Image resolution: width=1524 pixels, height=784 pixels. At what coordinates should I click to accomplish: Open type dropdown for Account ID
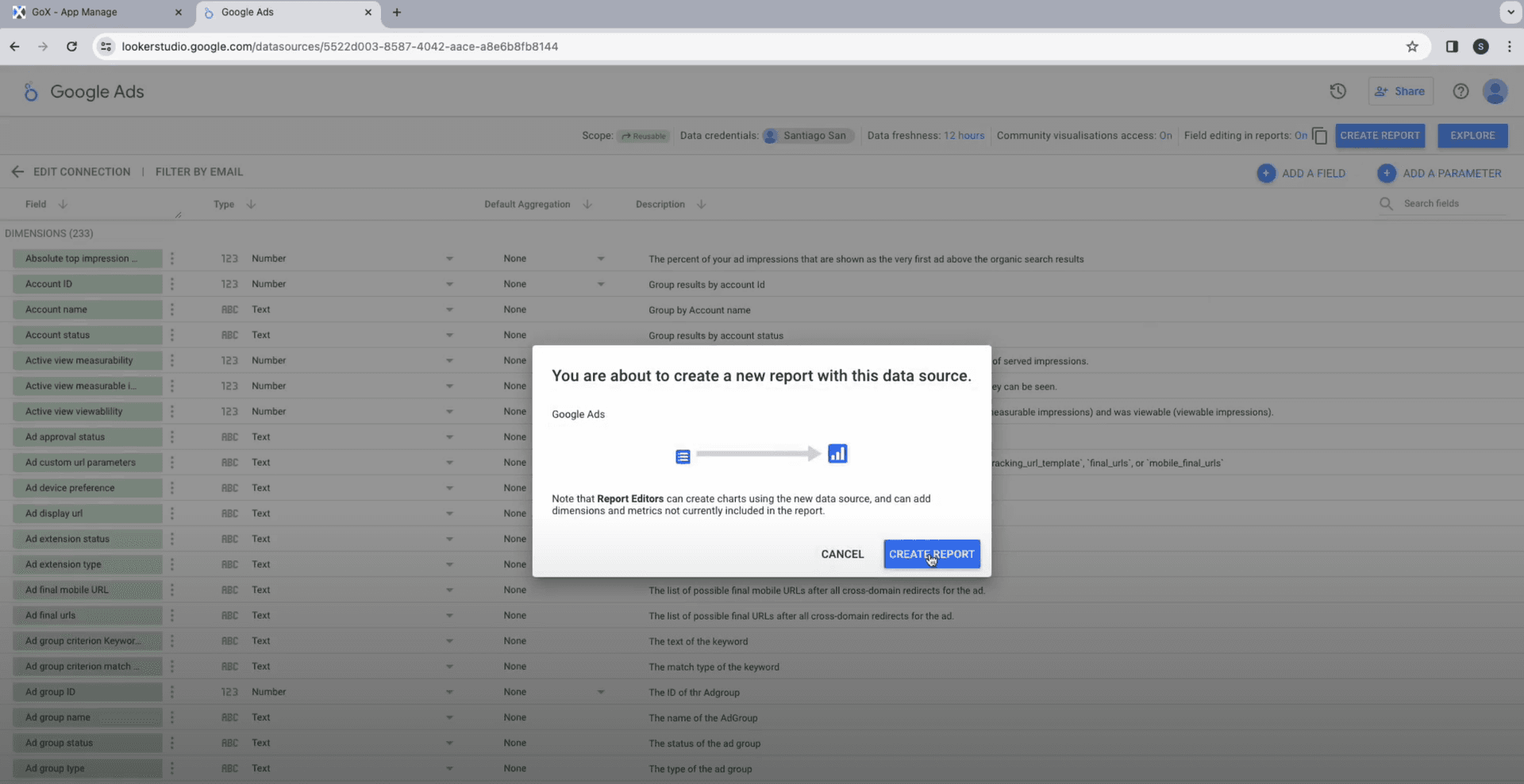pos(449,284)
